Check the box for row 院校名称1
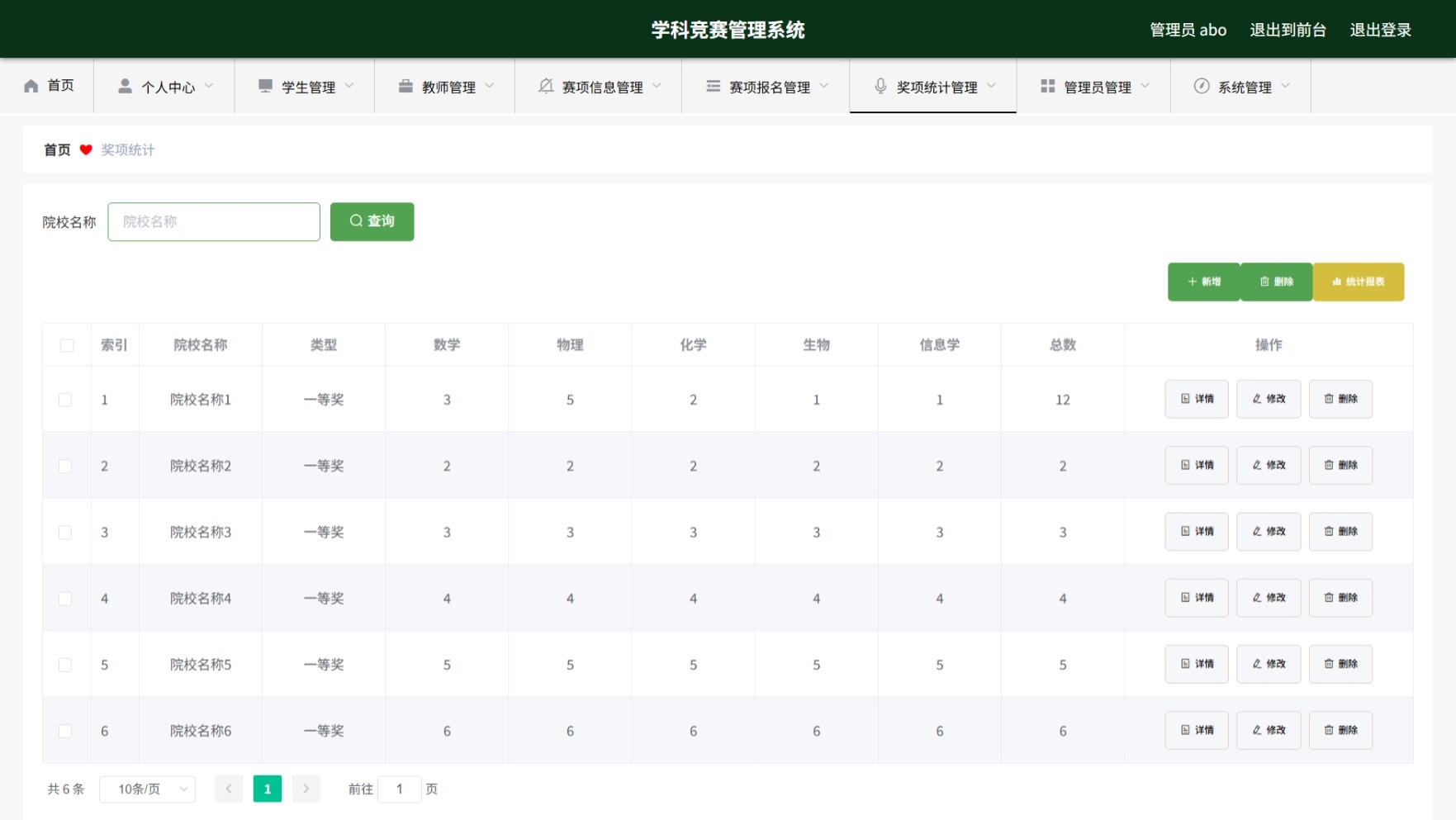 point(65,400)
